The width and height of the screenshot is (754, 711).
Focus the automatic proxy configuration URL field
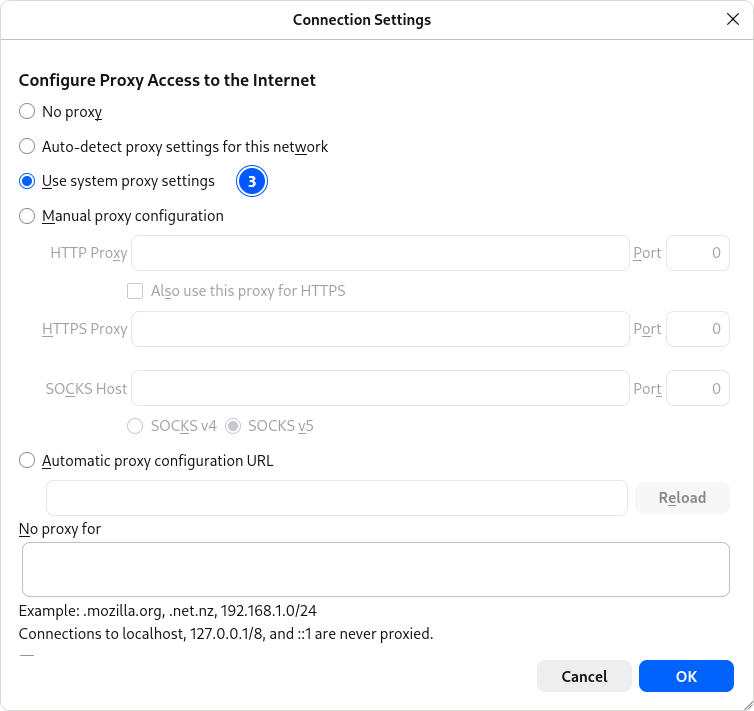337,498
